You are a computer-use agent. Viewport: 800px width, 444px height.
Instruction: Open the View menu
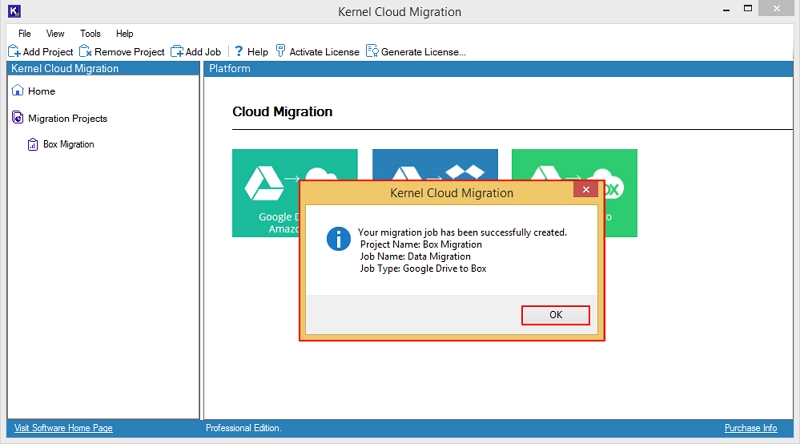click(x=55, y=34)
